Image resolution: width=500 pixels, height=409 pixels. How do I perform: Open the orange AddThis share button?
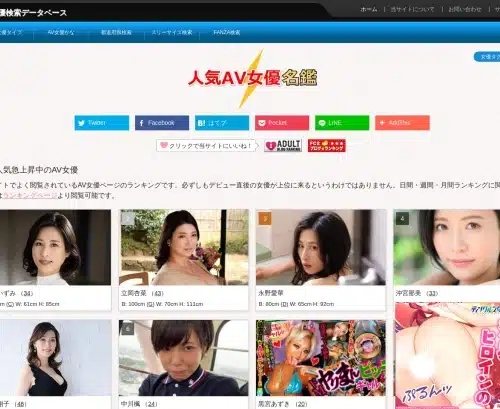point(402,123)
